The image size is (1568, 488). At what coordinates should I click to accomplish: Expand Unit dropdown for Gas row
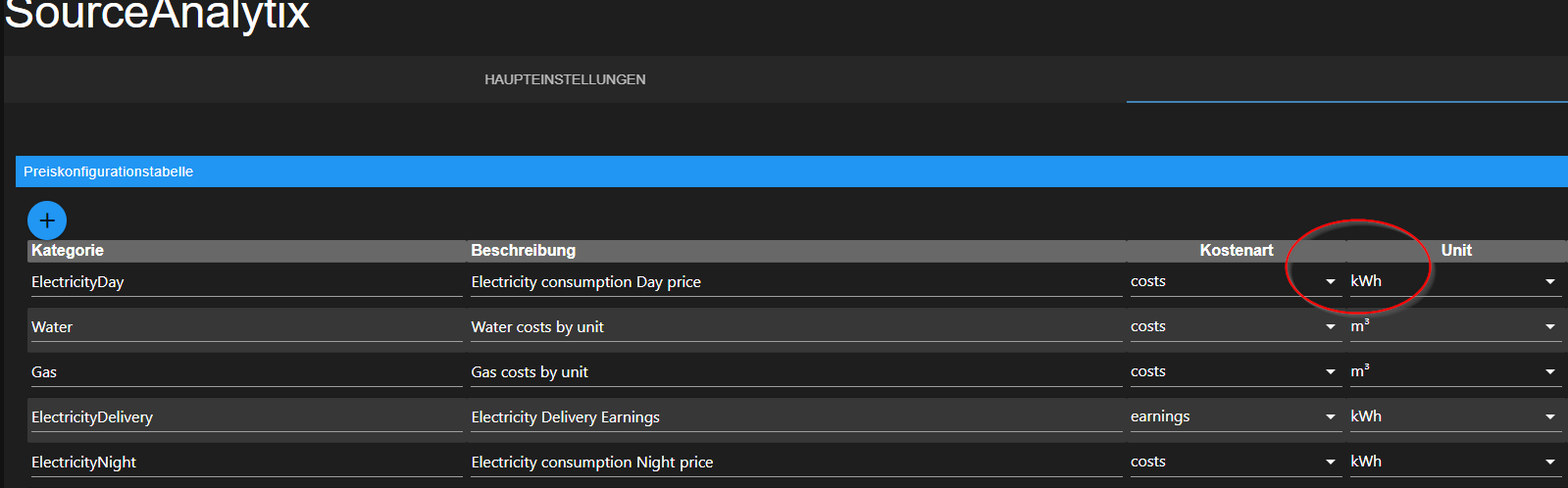tap(1453, 371)
